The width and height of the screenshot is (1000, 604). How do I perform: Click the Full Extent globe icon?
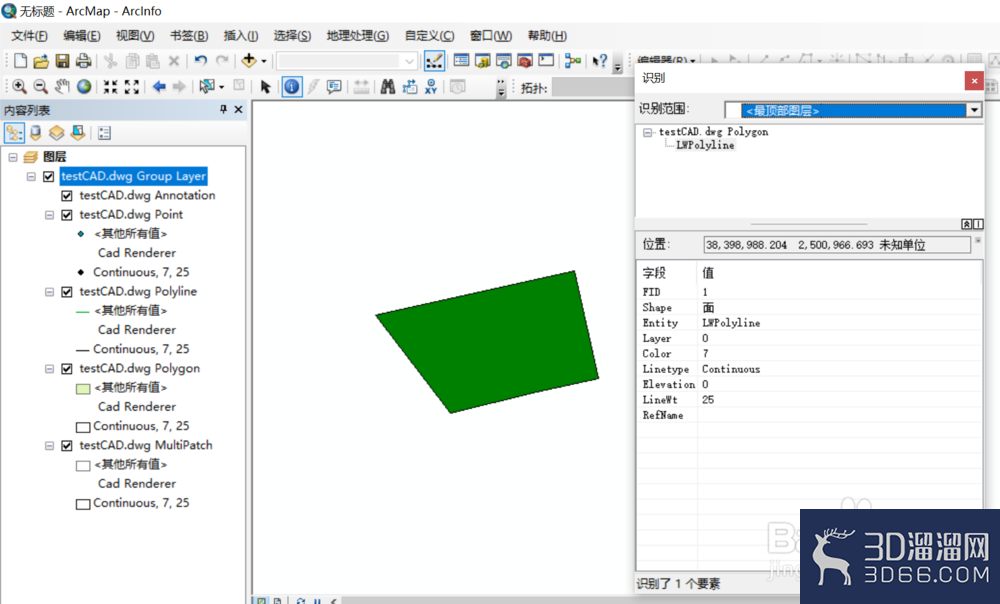tap(83, 87)
